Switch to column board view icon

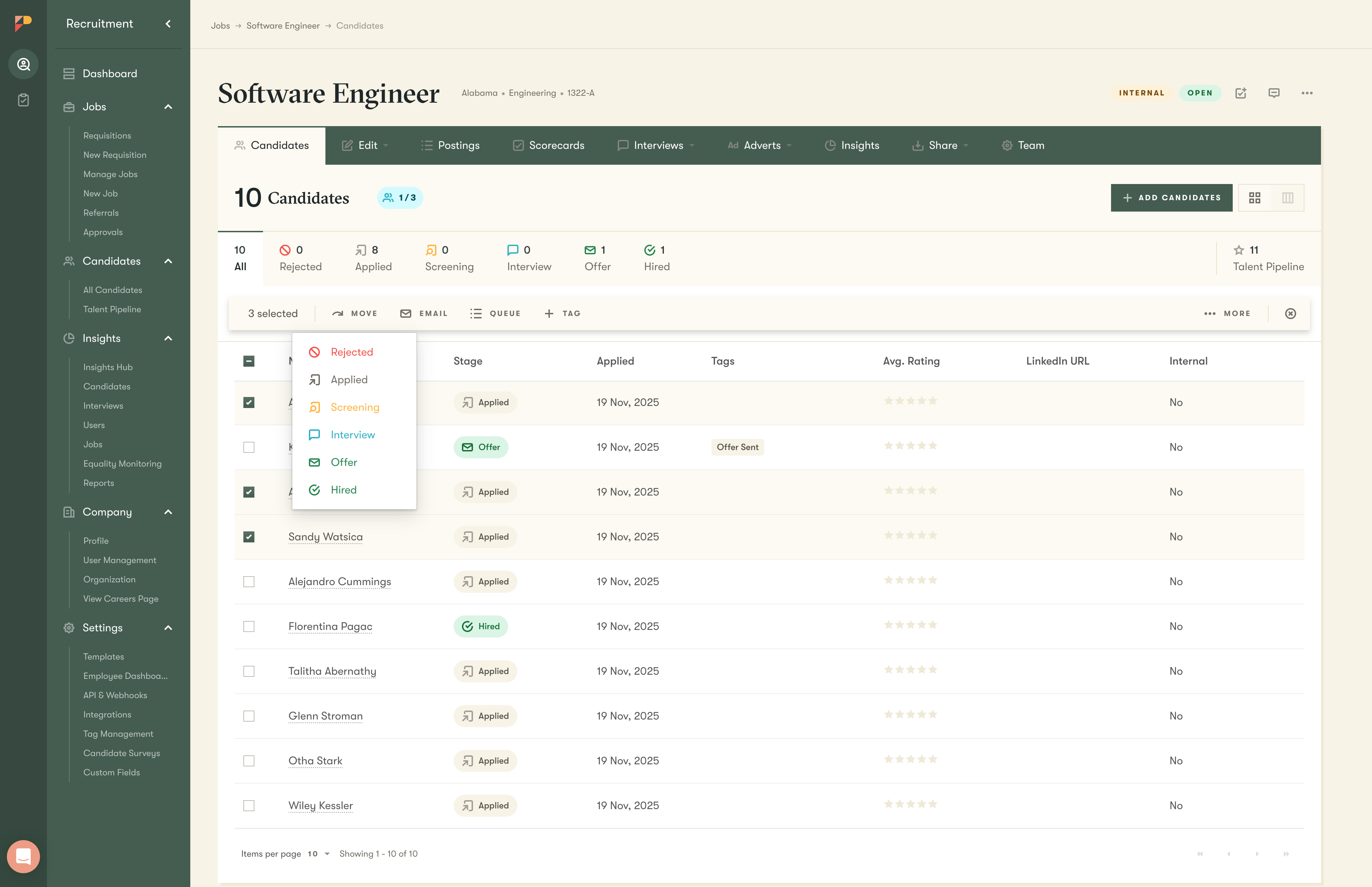pyautogui.click(x=1287, y=197)
